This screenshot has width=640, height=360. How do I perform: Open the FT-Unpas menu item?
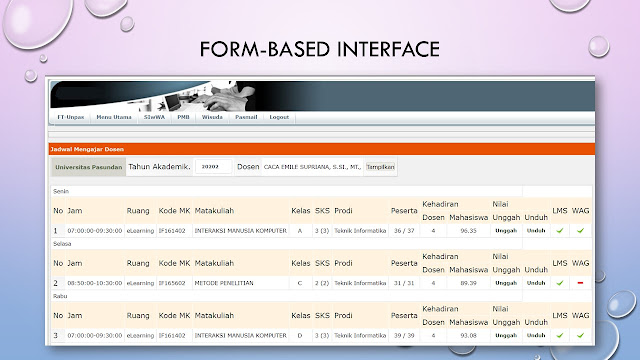pos(71,117)
